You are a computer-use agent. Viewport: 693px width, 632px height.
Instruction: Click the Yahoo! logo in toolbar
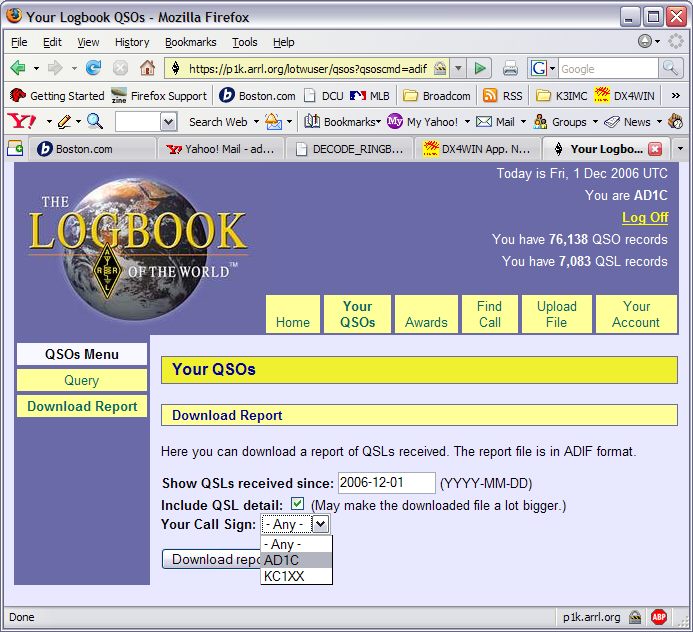click(x=20, y=122)
